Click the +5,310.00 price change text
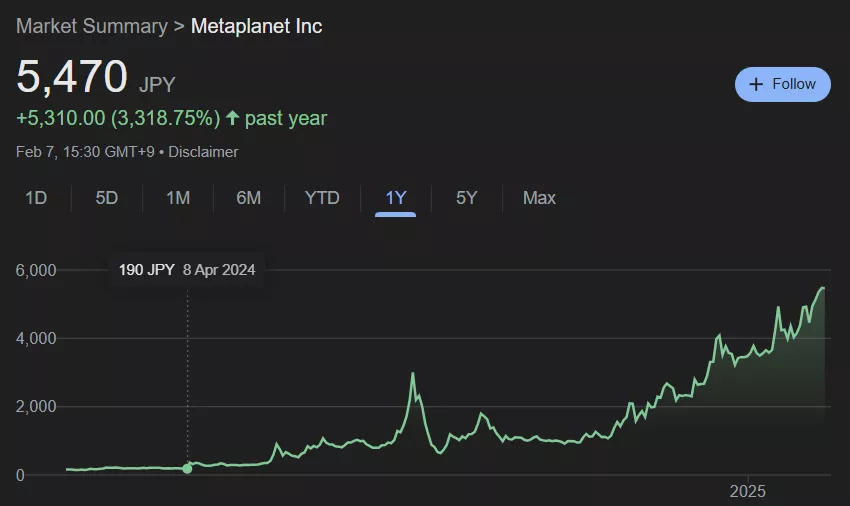The width and height of the screenshot is (850, 506). 60,118
